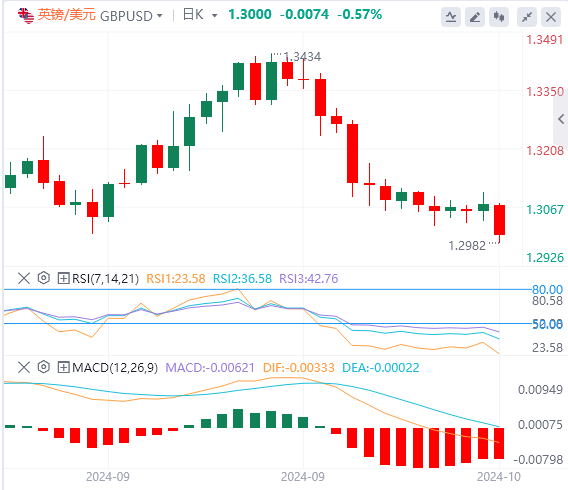Click 1.2926 on price axis
Screen dimensions: 568x490
(x=545, y=258)
